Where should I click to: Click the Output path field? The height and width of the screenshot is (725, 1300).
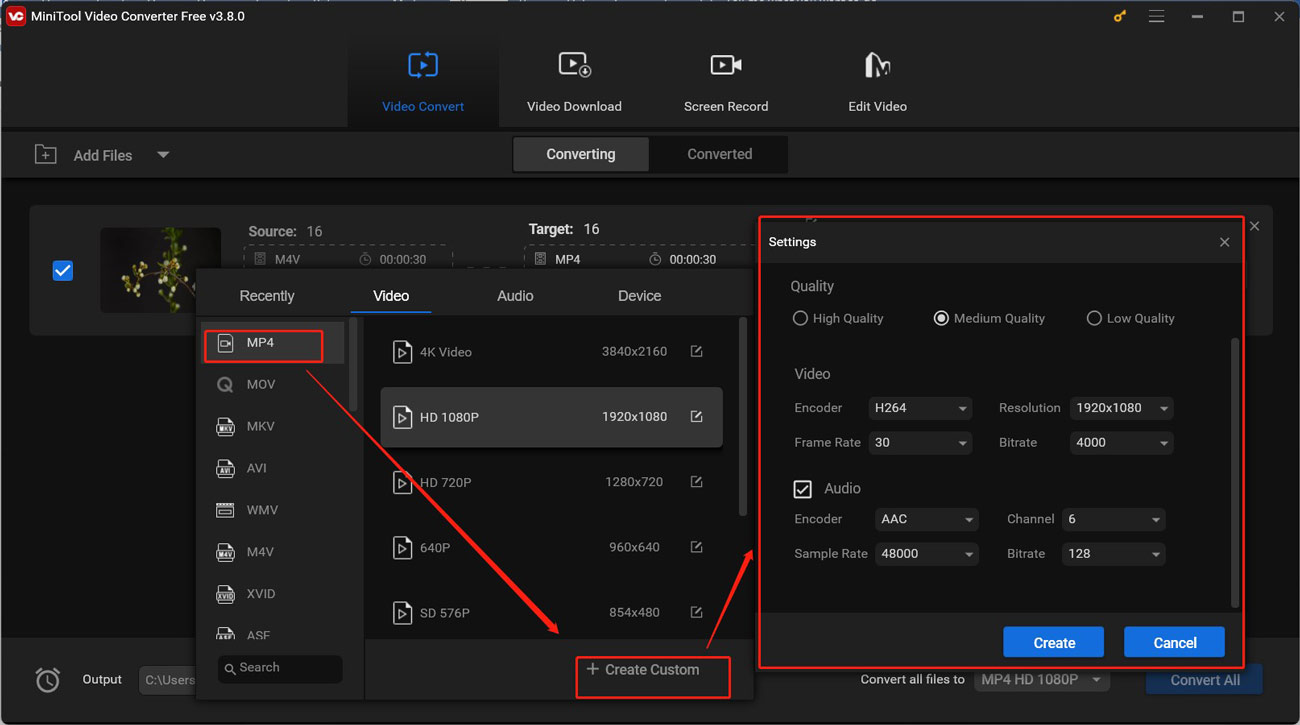point(167,680)
